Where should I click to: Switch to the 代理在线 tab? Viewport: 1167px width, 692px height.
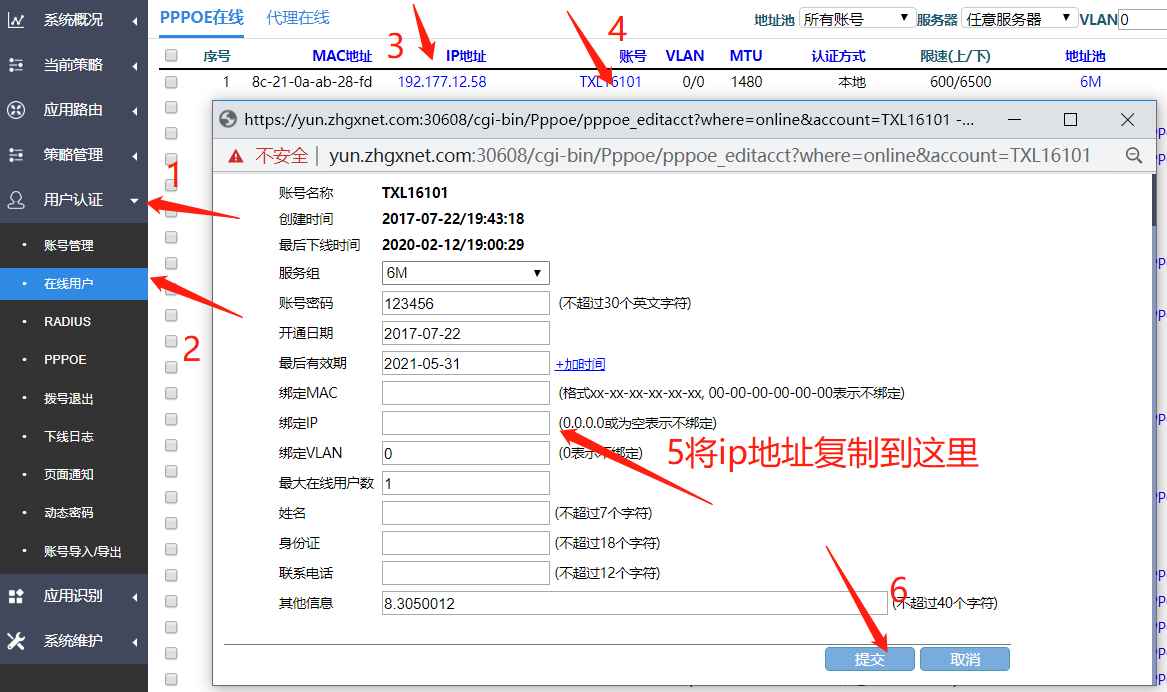(298, 17)
